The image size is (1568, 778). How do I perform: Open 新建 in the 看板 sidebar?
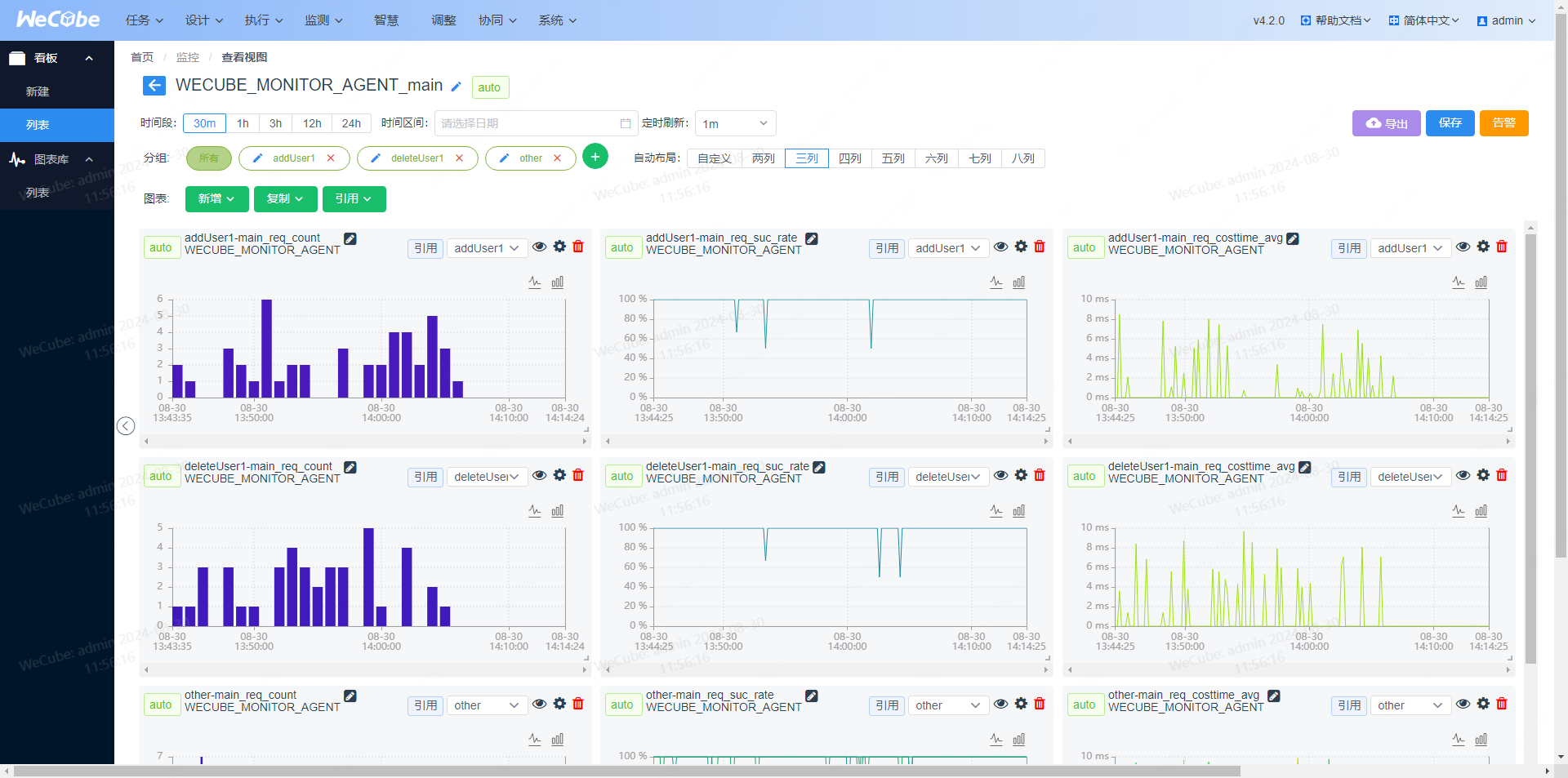click(38, 91)
